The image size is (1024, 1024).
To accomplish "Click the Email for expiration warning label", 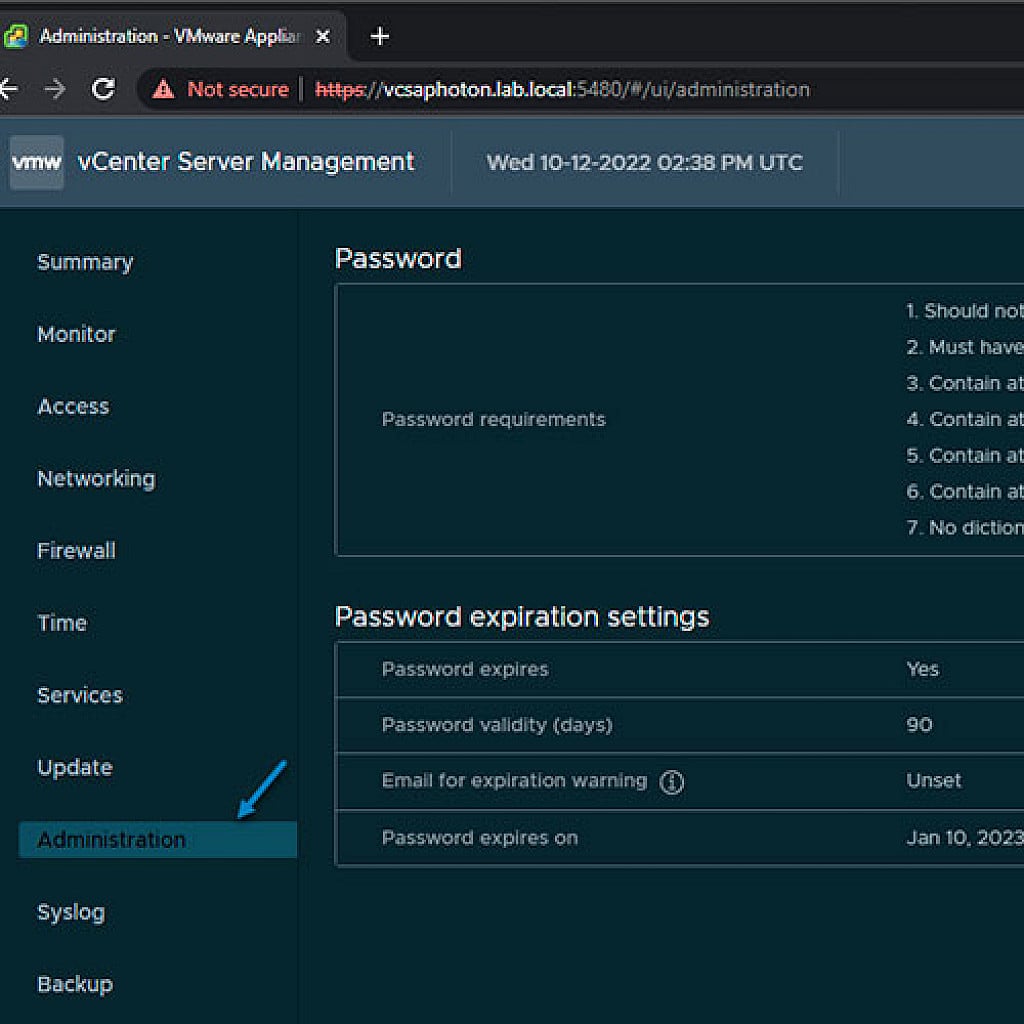I will [x=514, y=780].
